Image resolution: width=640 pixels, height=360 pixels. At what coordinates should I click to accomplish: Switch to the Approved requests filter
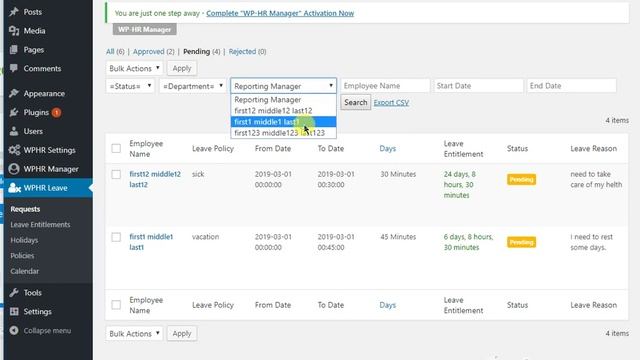tap(149, 51)
